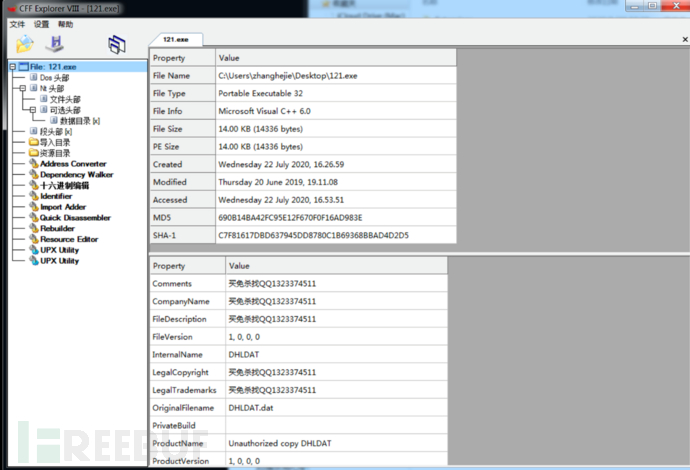Click the Rebuilder tool icon

[x=34, y=228]
